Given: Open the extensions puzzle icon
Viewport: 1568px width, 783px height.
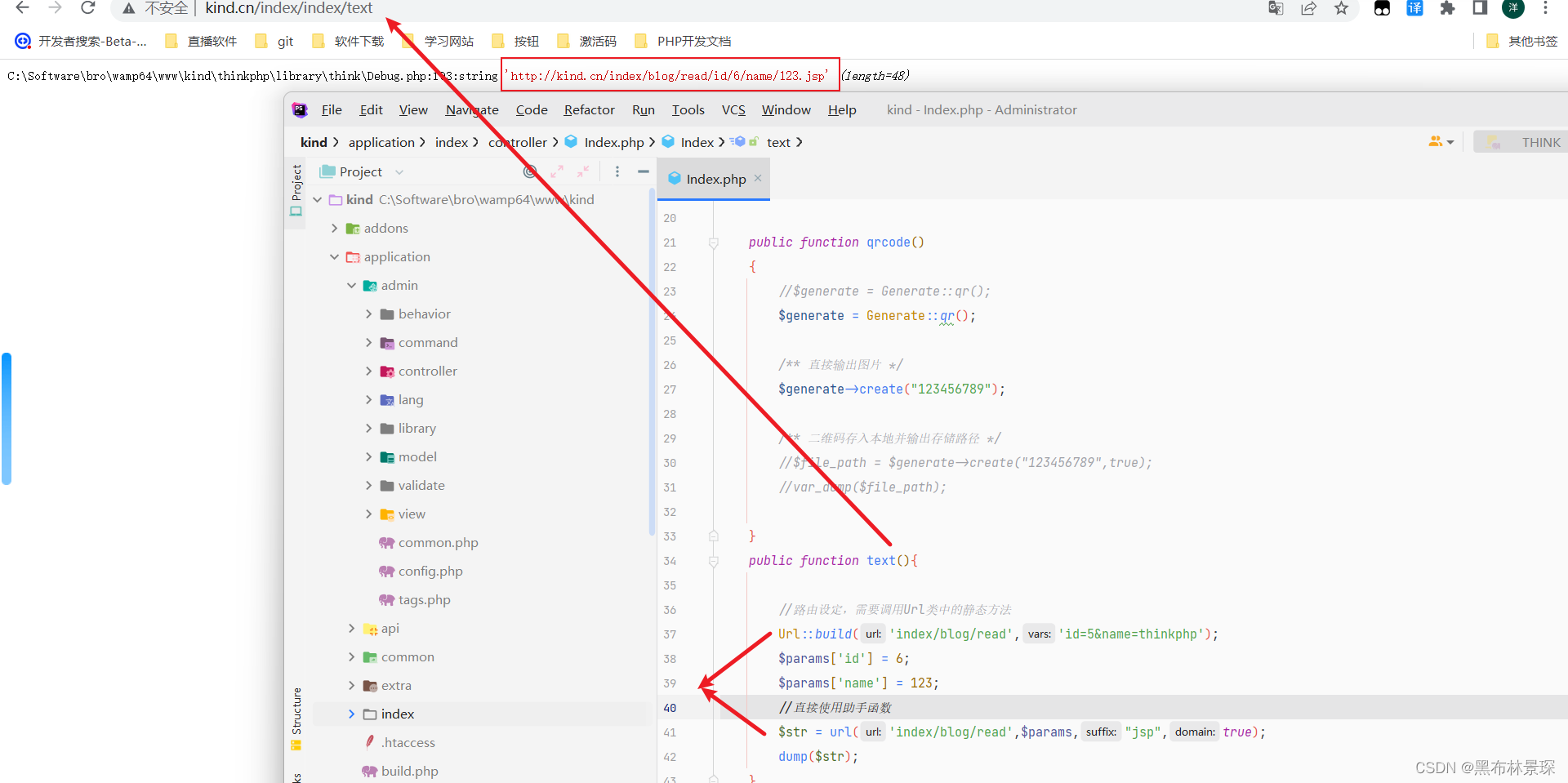Looking at the screenshot, I should pos(1447,8).
